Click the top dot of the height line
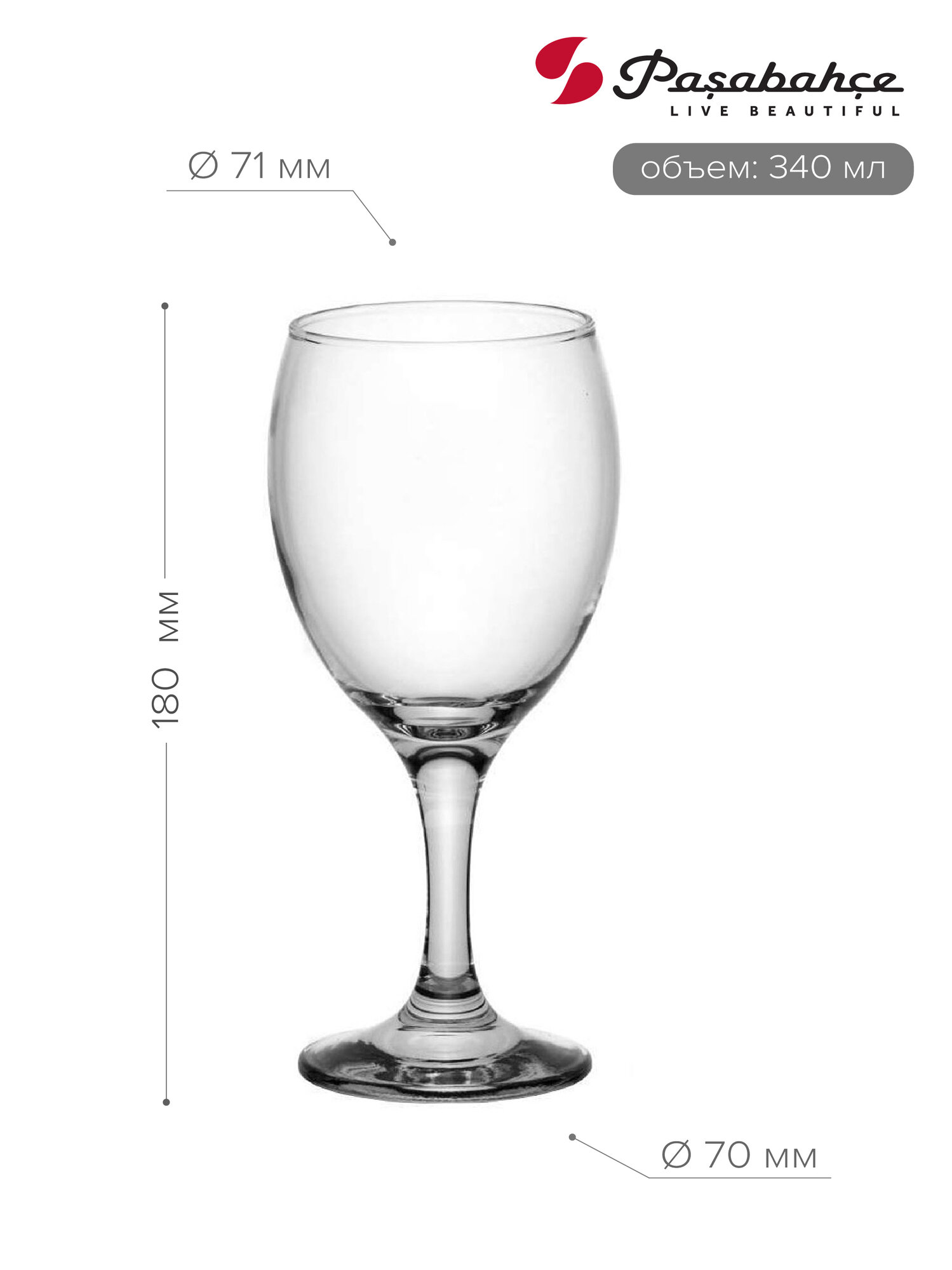The image size is (952, 1270). point(165,306)
